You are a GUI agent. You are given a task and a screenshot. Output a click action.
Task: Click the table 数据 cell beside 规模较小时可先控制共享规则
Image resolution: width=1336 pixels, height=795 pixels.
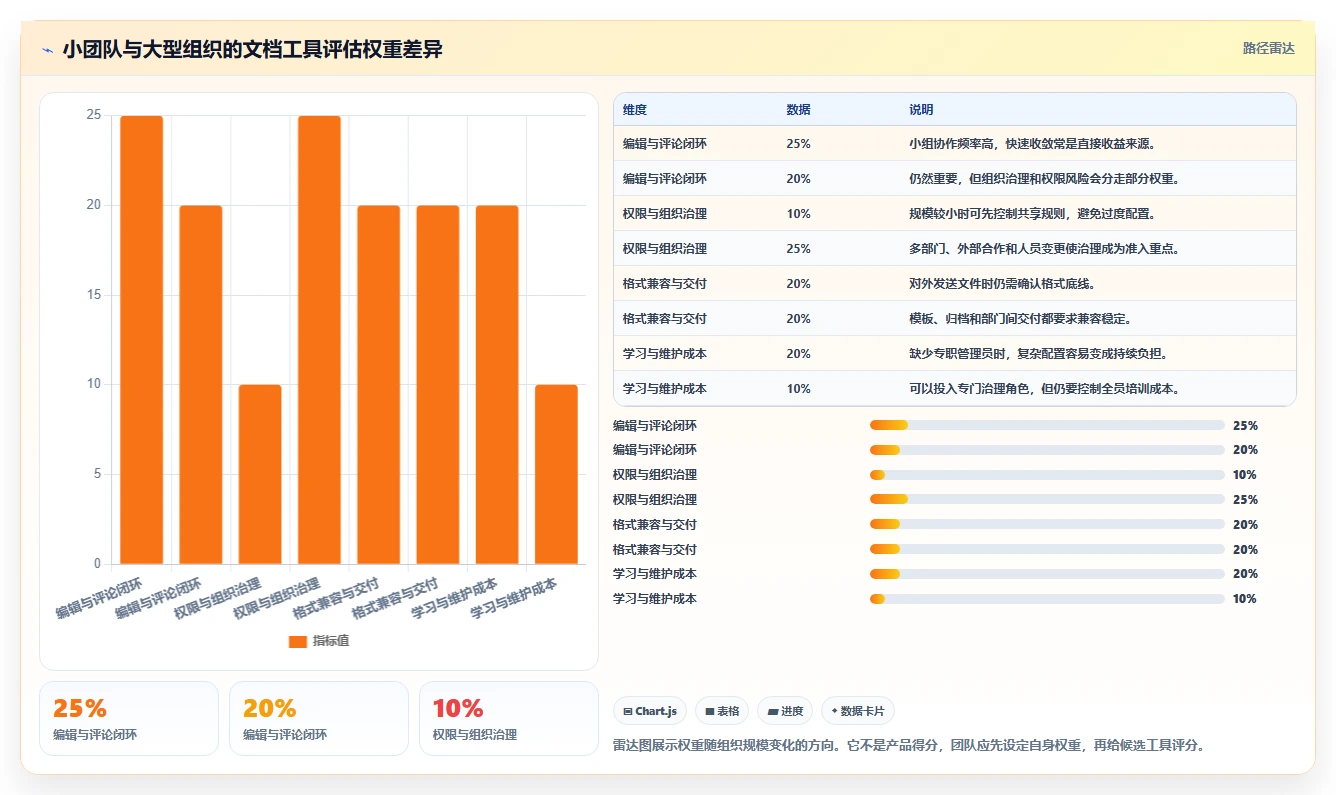click(798, 214)
